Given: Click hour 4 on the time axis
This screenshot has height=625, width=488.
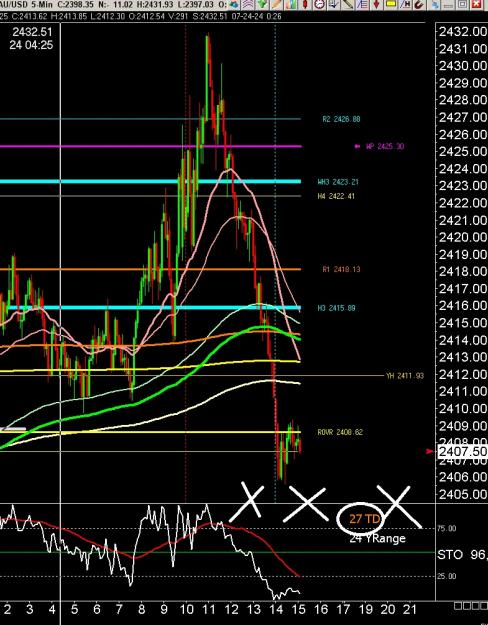Looking at the screenshot, I should click(52, 609).
